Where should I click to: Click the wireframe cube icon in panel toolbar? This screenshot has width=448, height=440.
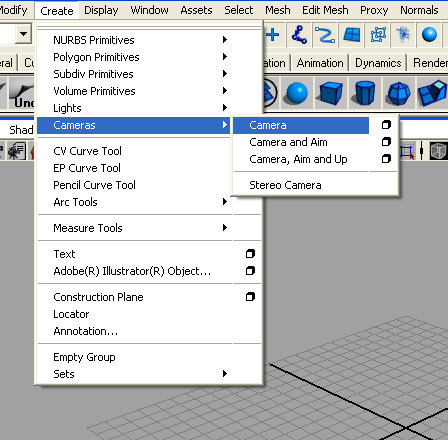[438, 152]
